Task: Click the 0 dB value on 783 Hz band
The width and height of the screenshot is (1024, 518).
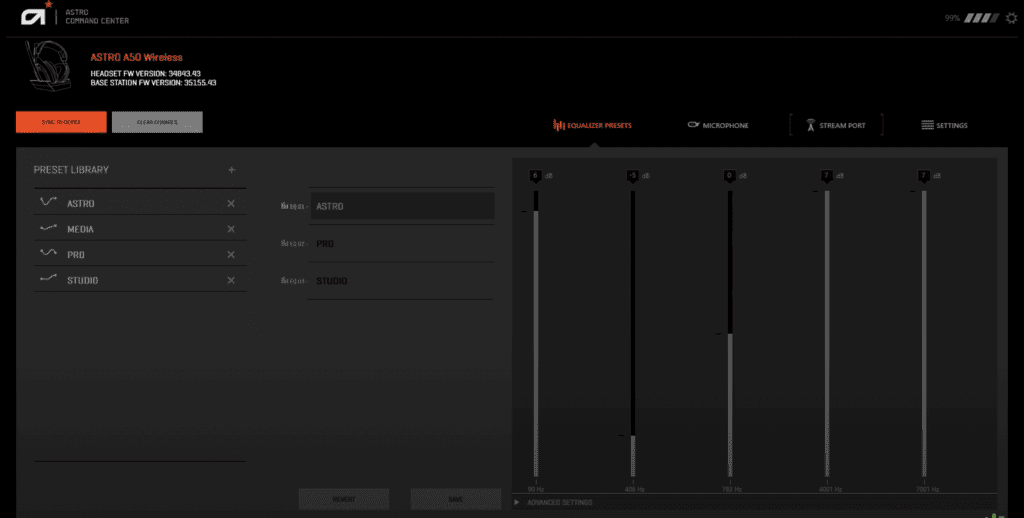Action: [x=729, y=176]
